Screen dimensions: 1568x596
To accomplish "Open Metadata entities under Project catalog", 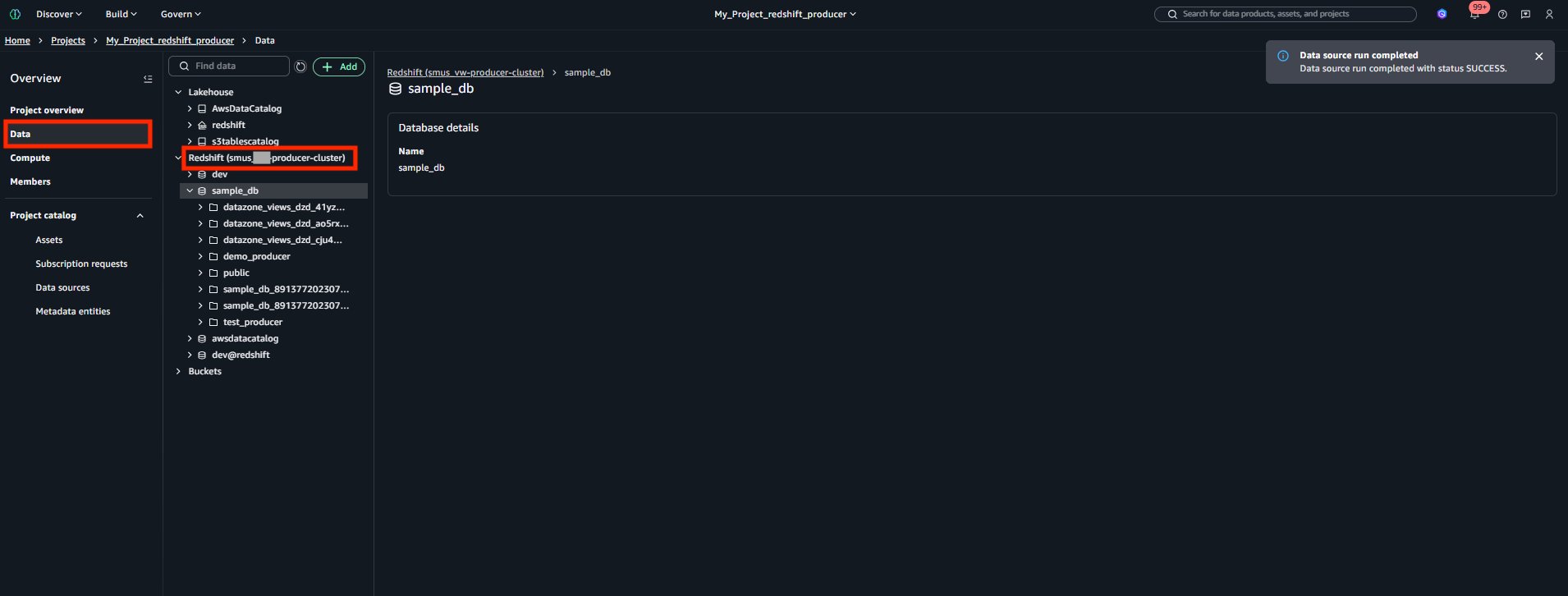I will pos(73,311).
